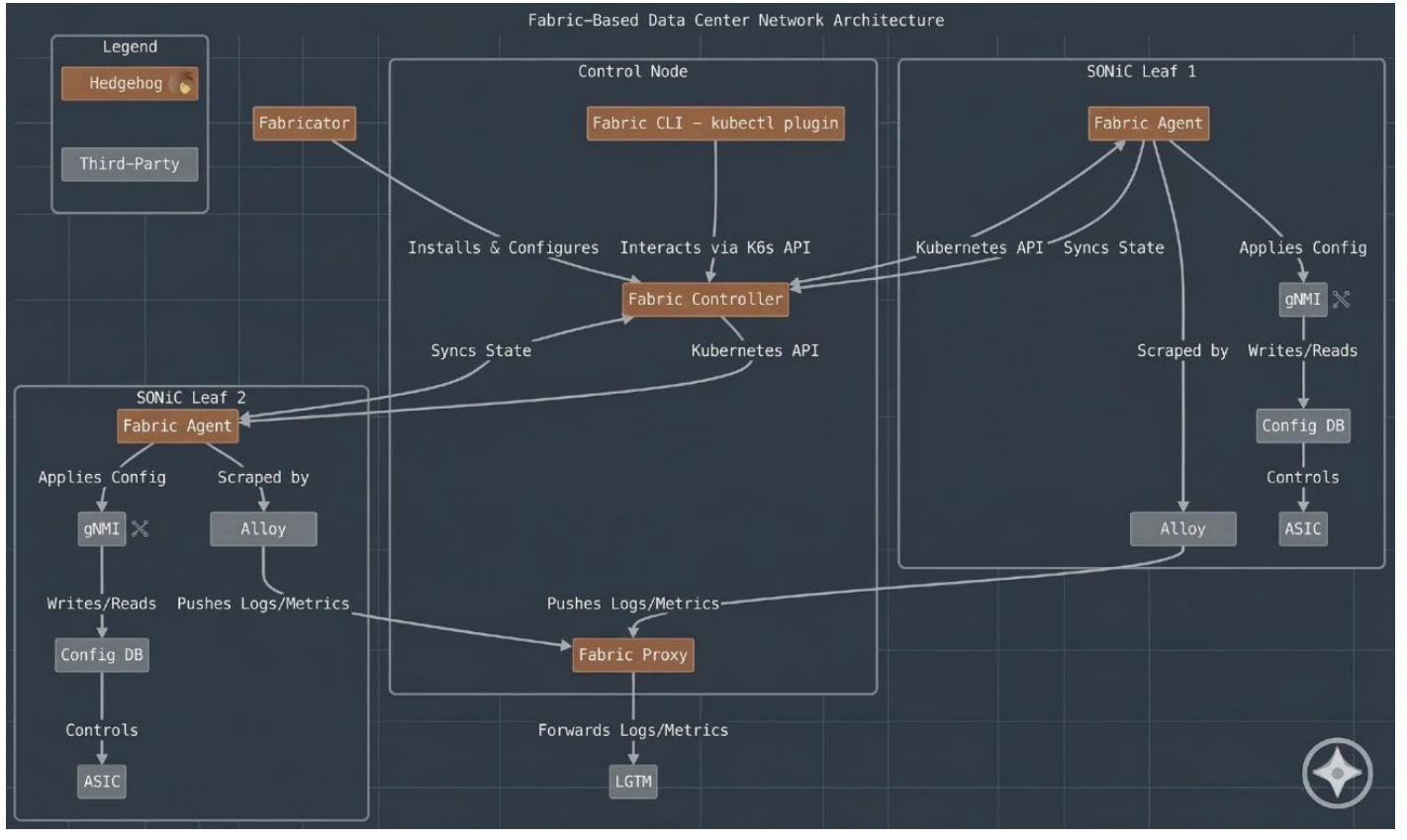Select the Fabric Agent node in SONiC Leaf 1
This screenshot has width=1407, height=840.
point(1148,123)
